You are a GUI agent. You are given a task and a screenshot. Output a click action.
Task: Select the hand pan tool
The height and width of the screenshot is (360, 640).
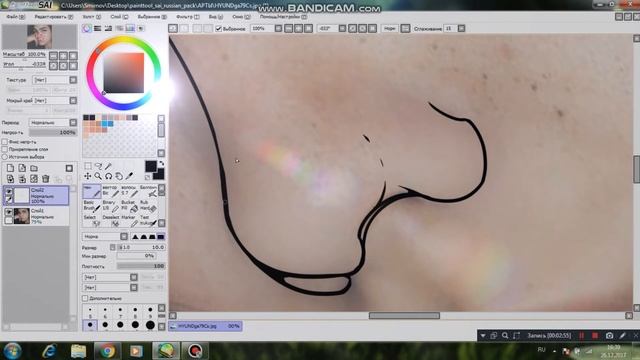pos(119,176)
